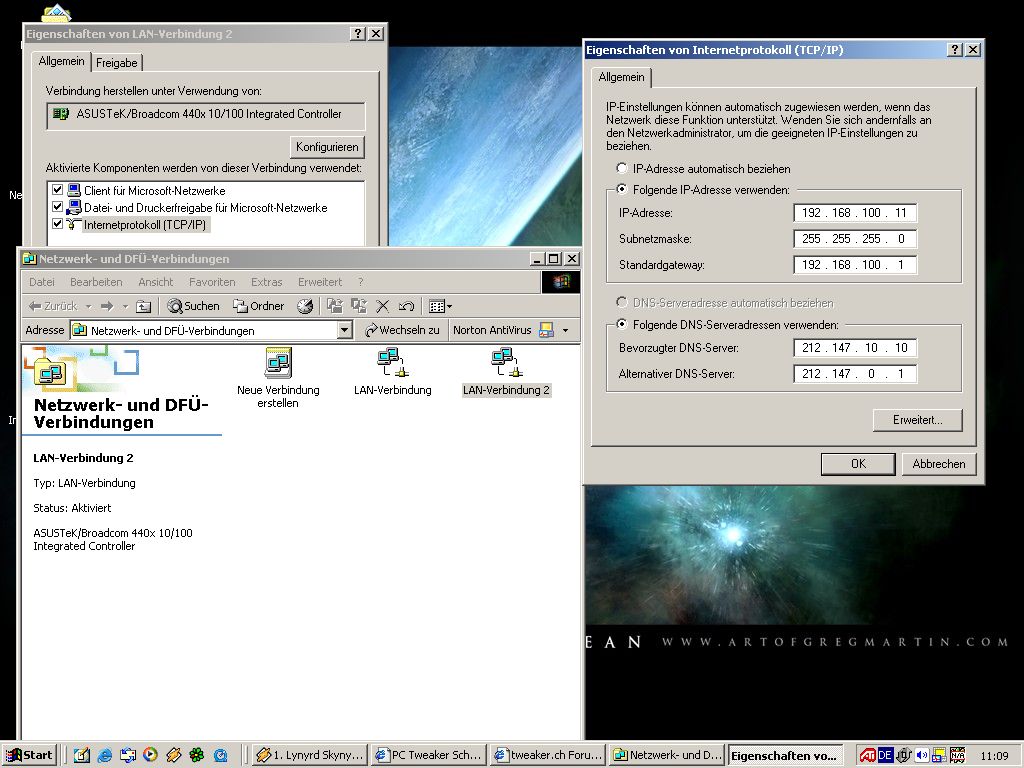Image resolution: width=1024 pixels, height=768 pixels.
Task: Open the Adresse bar dropdown
Action: click(345, 330)
